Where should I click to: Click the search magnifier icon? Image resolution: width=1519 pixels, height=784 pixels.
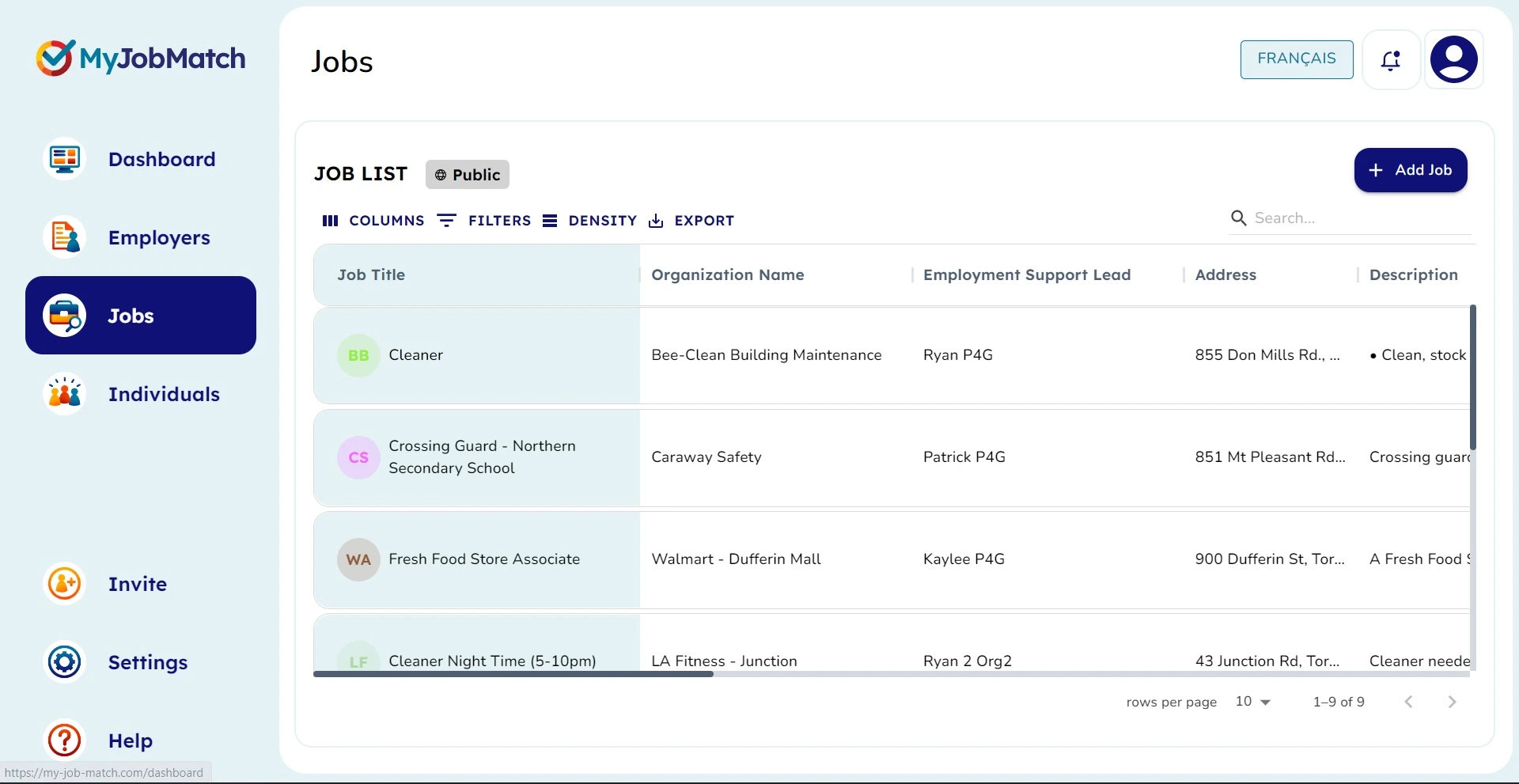tap(1238, 218)
